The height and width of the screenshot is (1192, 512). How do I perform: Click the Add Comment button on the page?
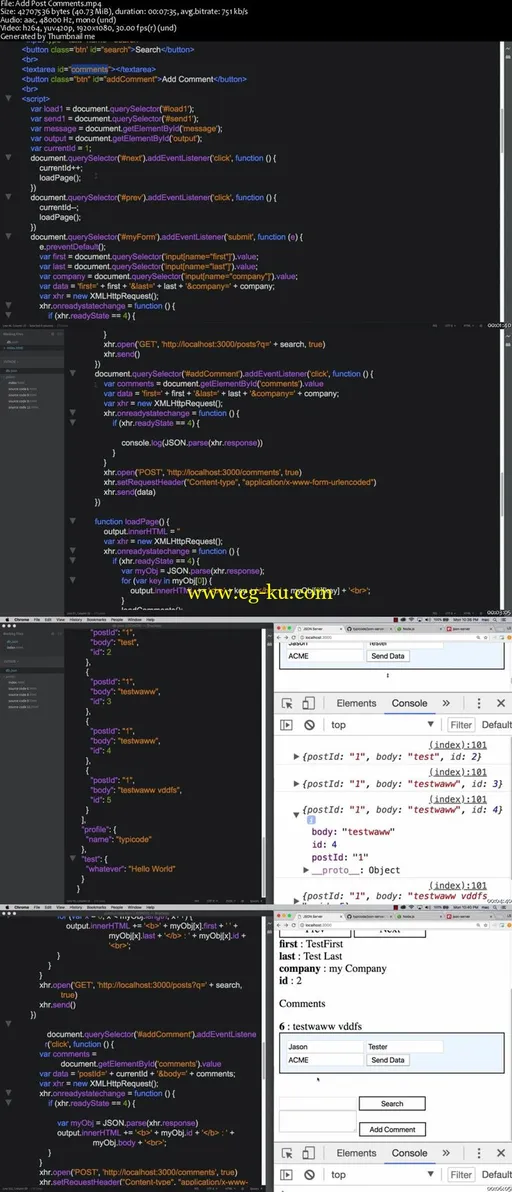coord(392,1129)
